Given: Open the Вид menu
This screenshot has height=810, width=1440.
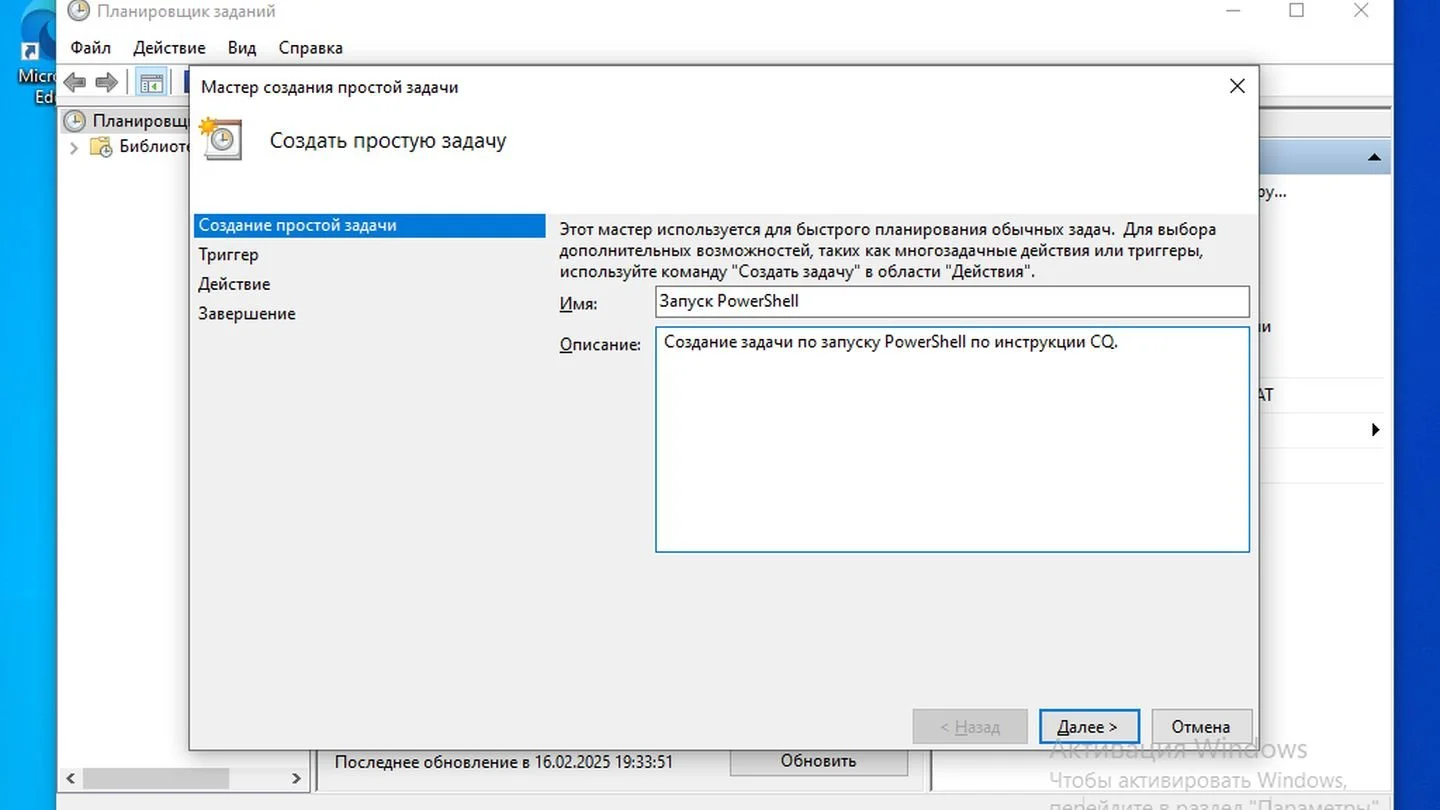Looking at the screenshot, I should point(242,48).
